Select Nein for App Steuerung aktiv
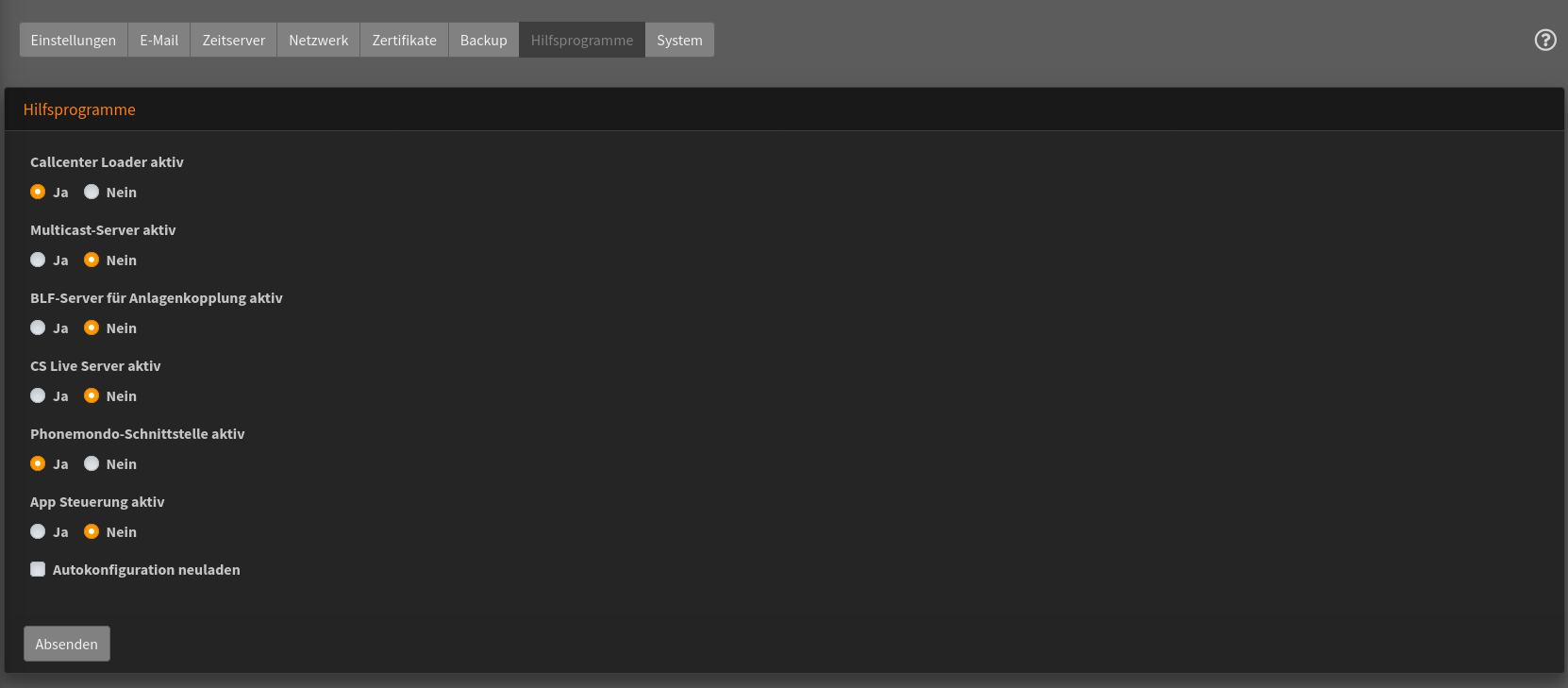 coord(92,531)
